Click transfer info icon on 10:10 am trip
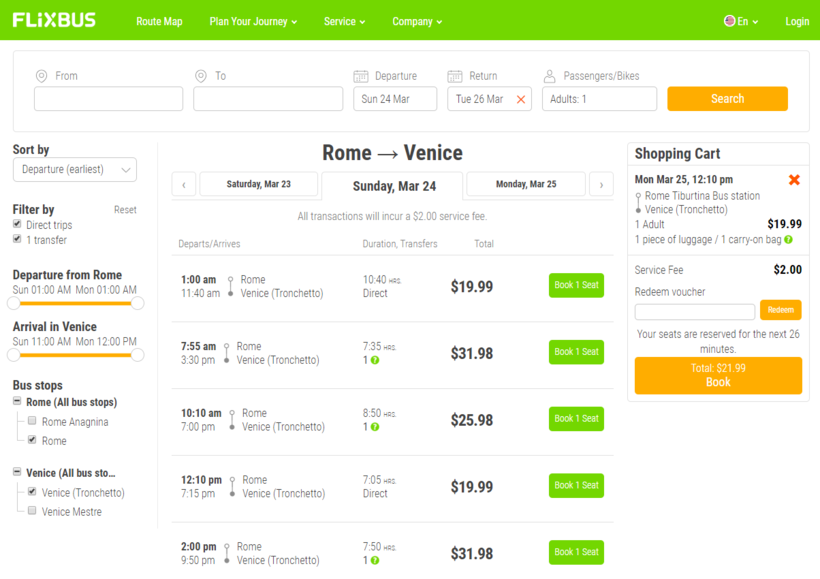This screenshot has height=579, width=820. coord(375,427)
